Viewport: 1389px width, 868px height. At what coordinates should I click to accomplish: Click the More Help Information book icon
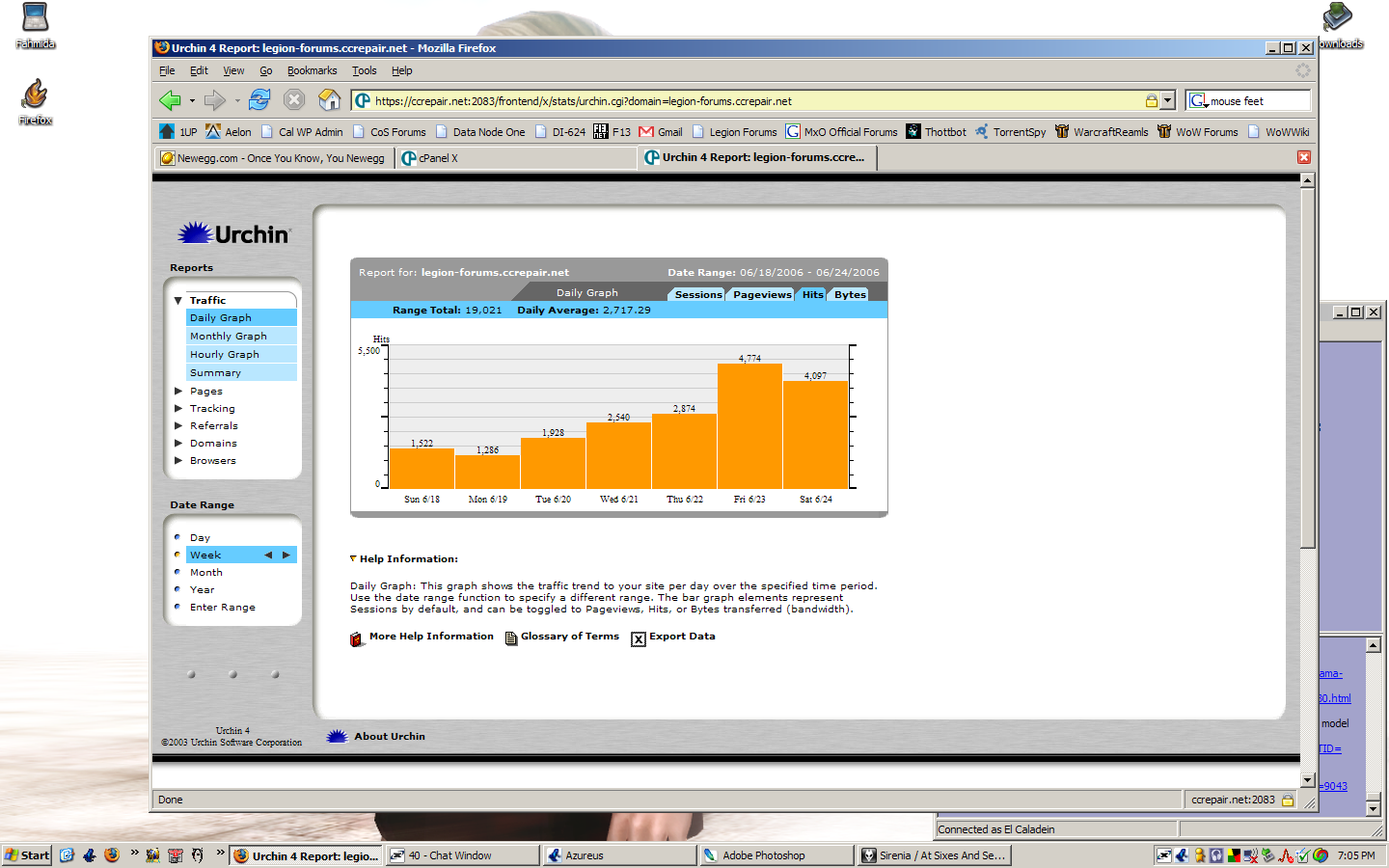(x=357, y=638)
